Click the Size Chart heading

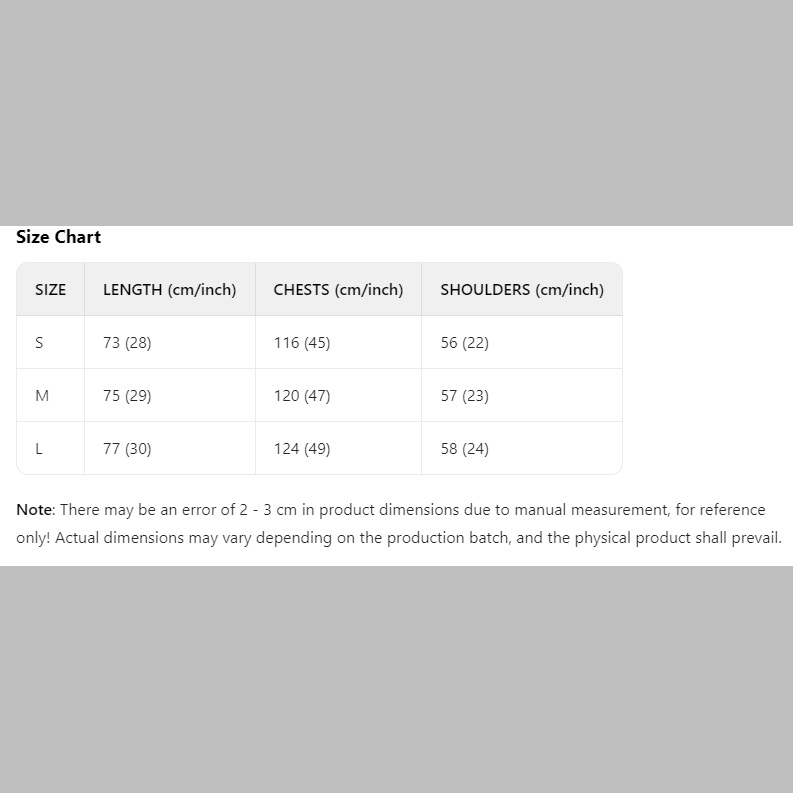coord(58,237)
